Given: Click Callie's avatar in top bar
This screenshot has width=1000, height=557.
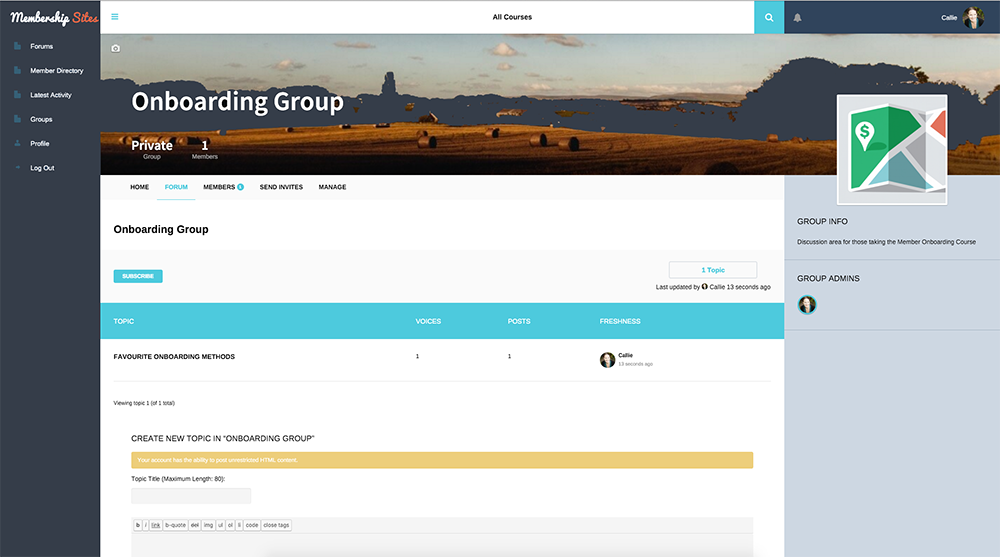Looking at the screenshot, I should coord(973,18).
